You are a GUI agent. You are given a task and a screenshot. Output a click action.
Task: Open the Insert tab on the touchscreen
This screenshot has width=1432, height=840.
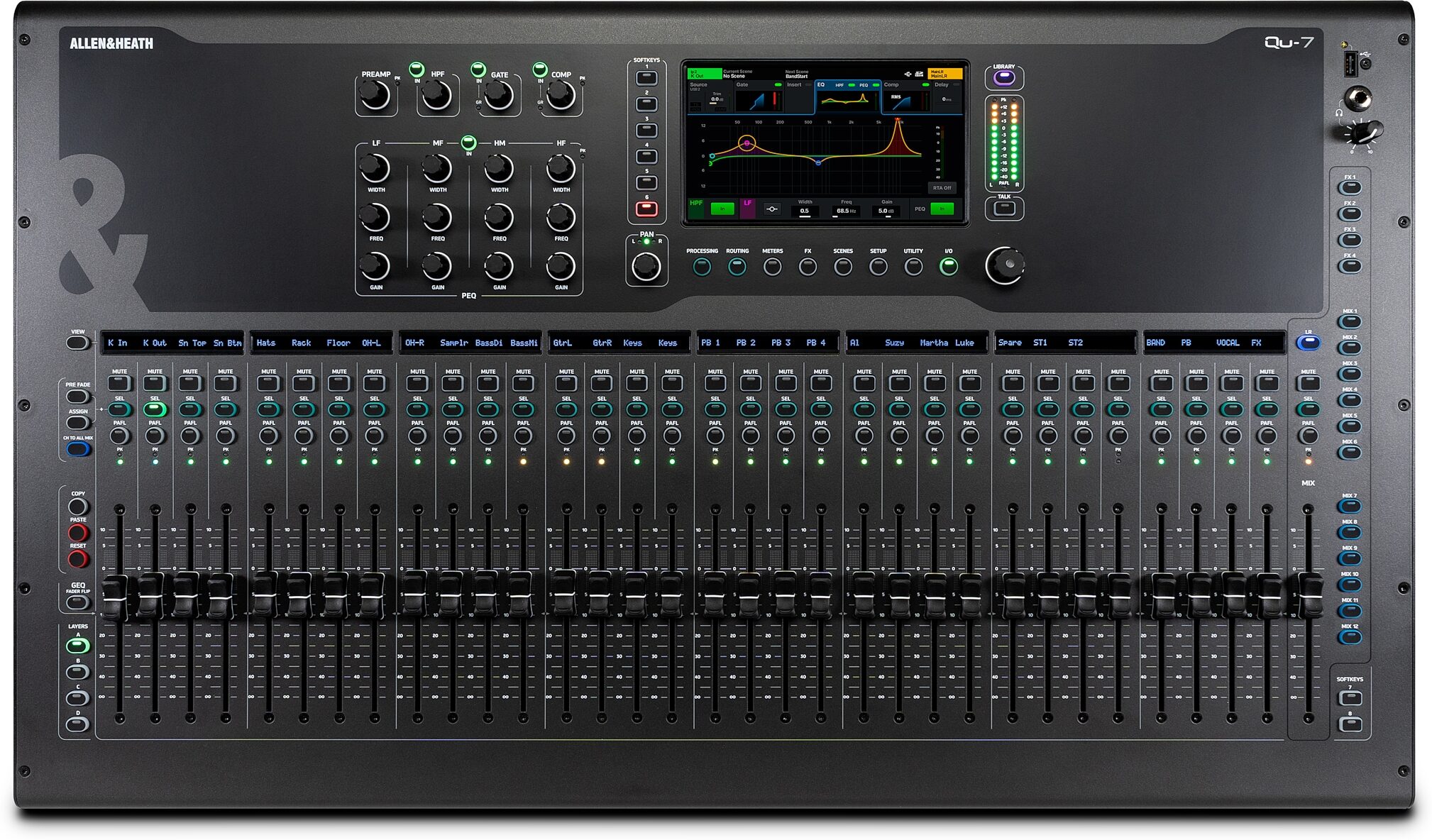coord(798,97)
